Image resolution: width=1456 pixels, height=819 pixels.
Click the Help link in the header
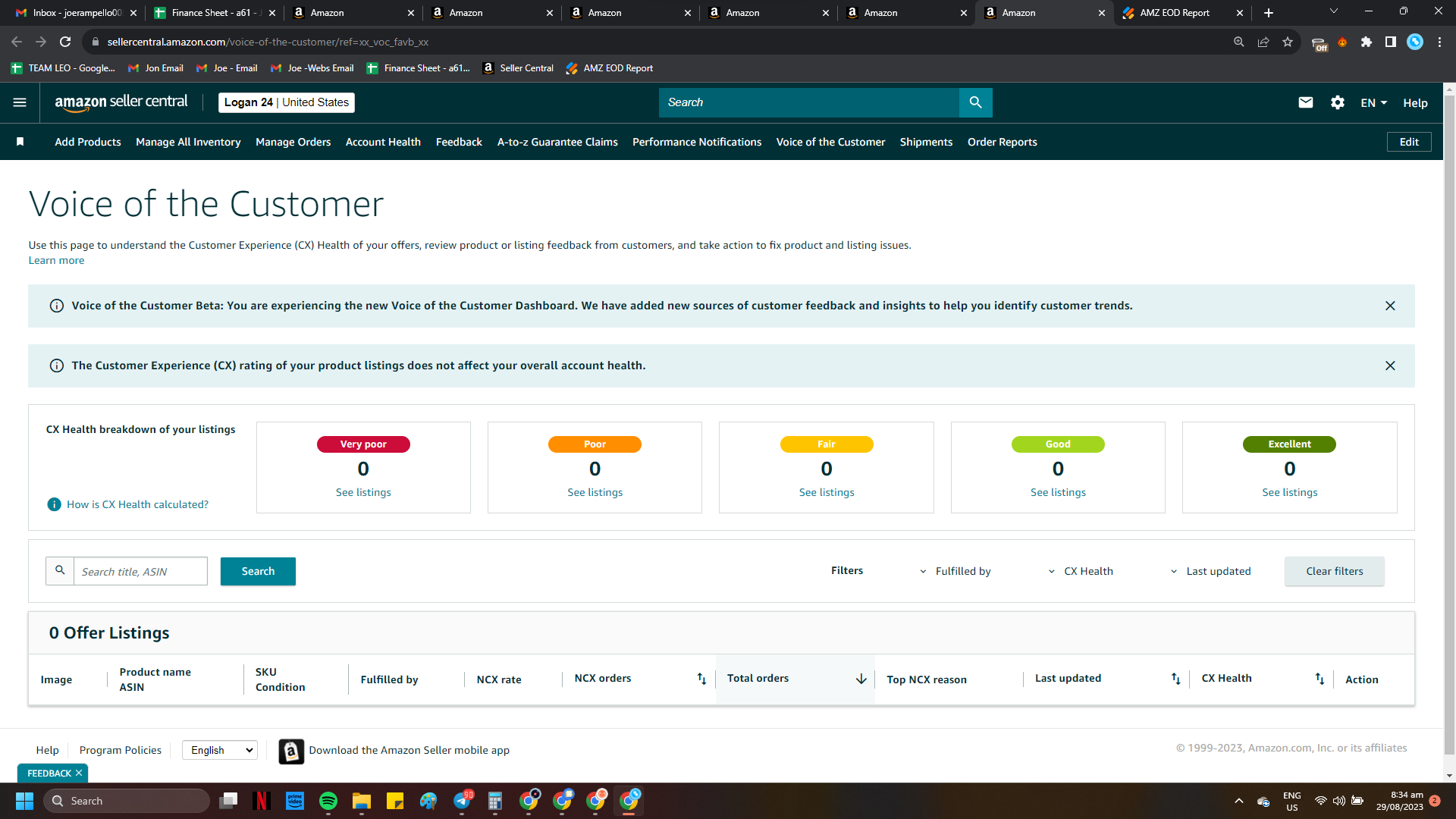tap(1415, 103)
